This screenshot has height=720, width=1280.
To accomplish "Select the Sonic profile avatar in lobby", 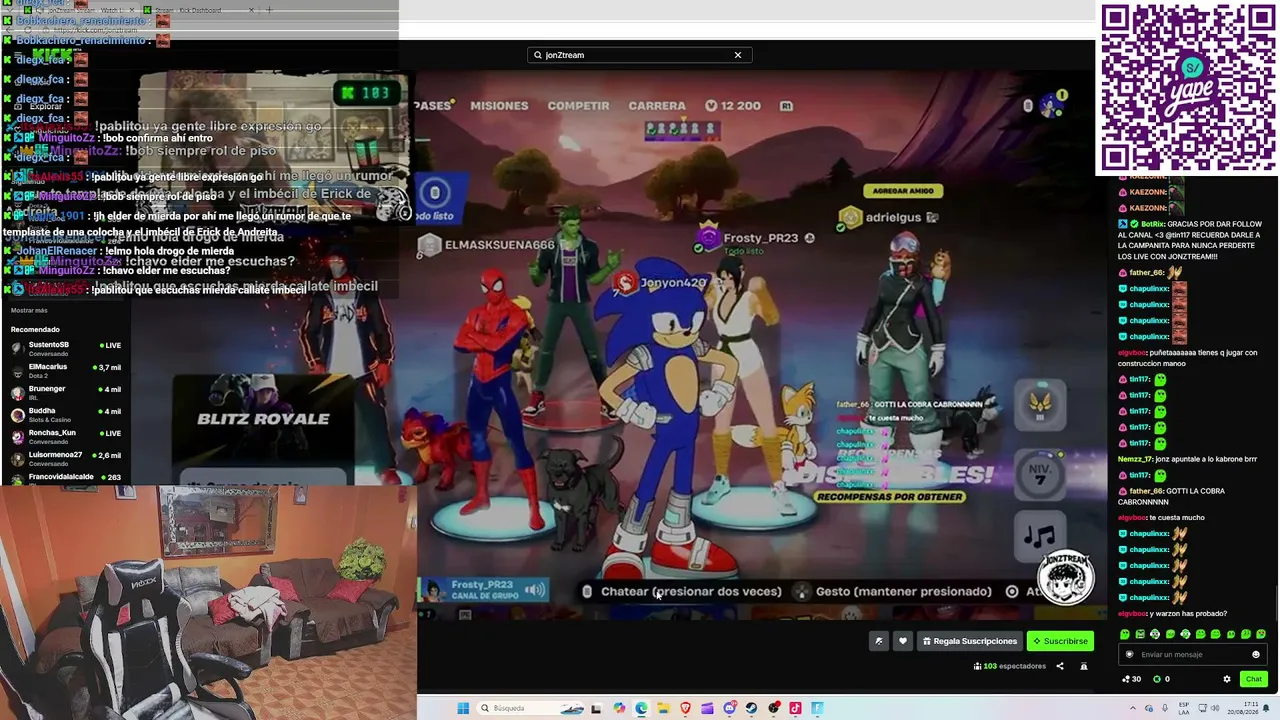I will [x=1050, y=105].
